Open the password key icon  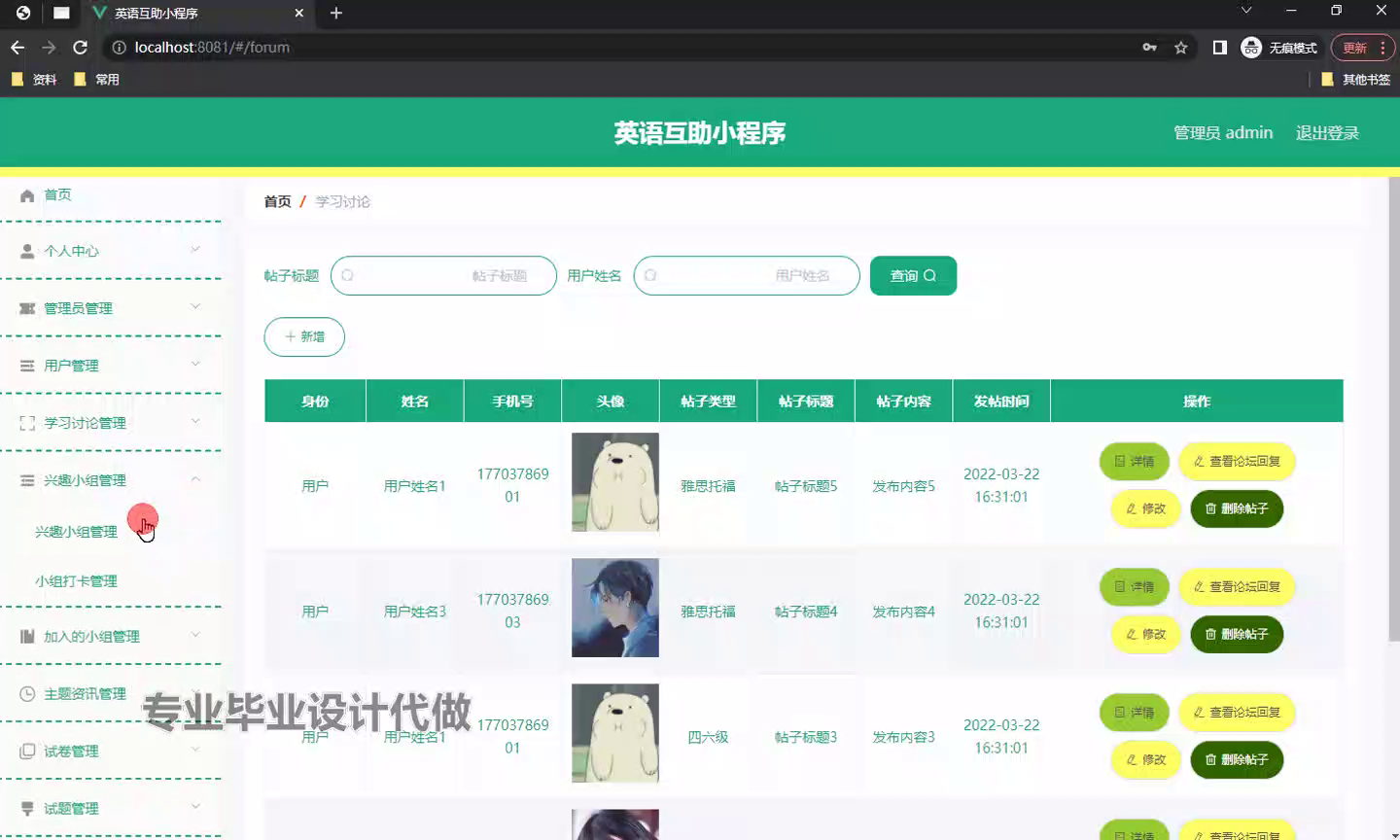click(1150, 47)
